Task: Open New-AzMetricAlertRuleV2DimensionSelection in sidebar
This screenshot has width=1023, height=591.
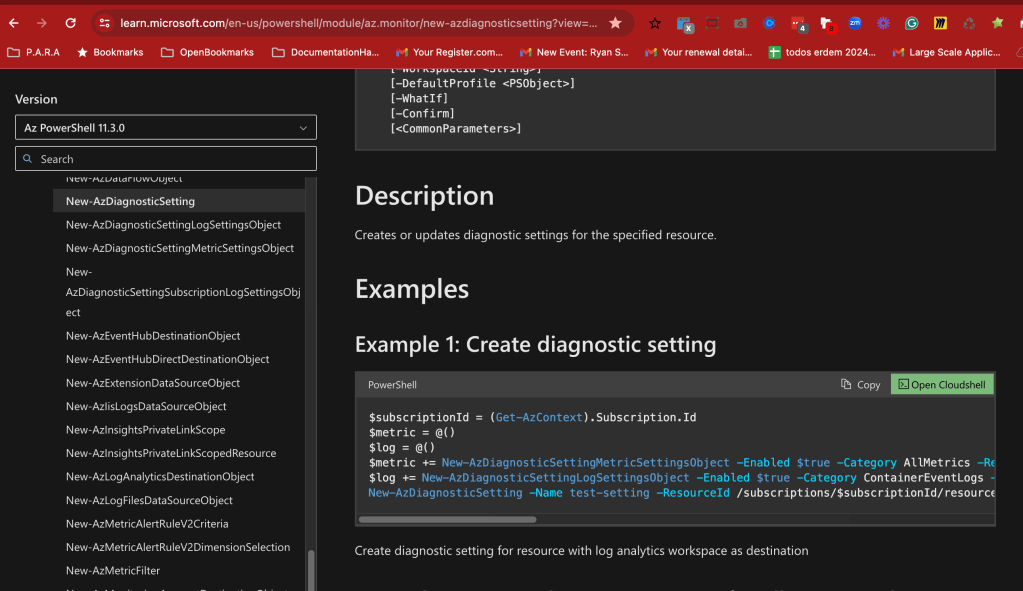Action: click(x=177, y=547)
